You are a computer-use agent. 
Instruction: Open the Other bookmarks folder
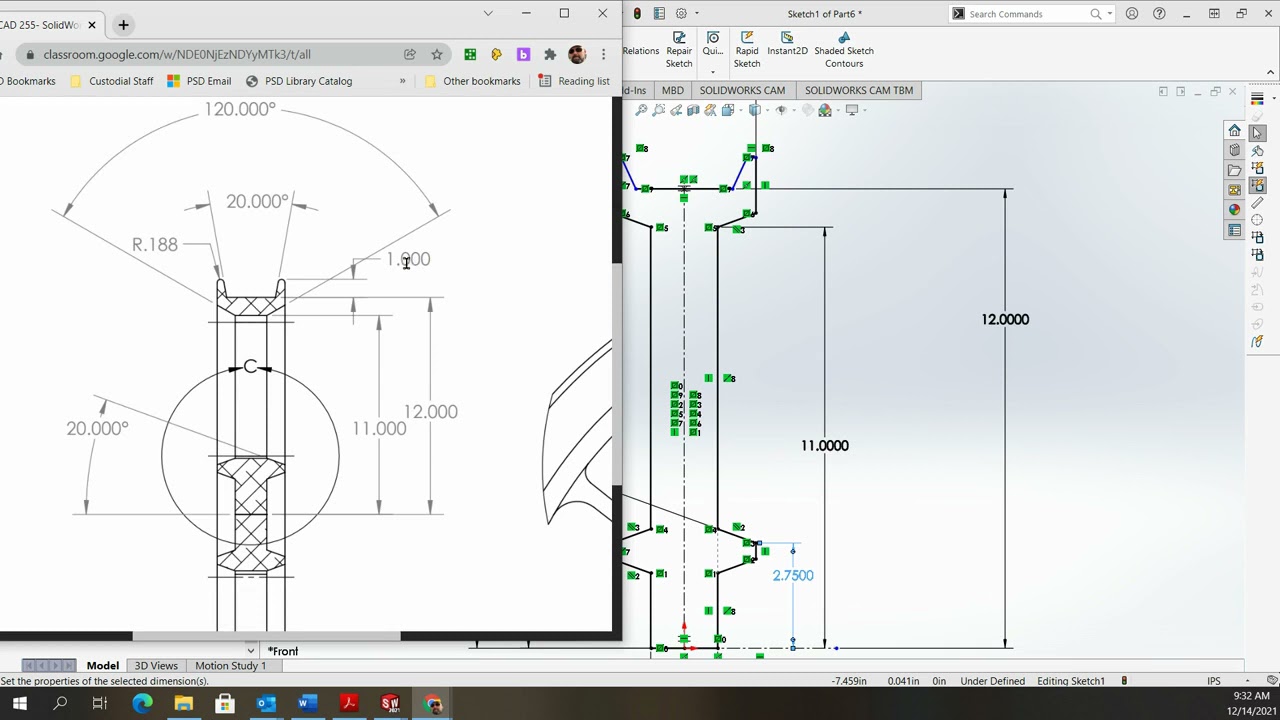[472, 81]
